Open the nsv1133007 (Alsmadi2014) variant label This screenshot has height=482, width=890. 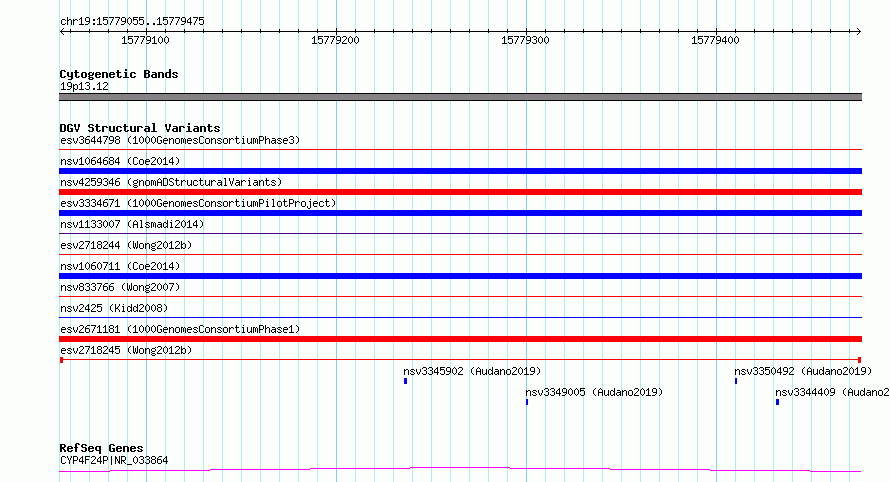pos(132,224)
